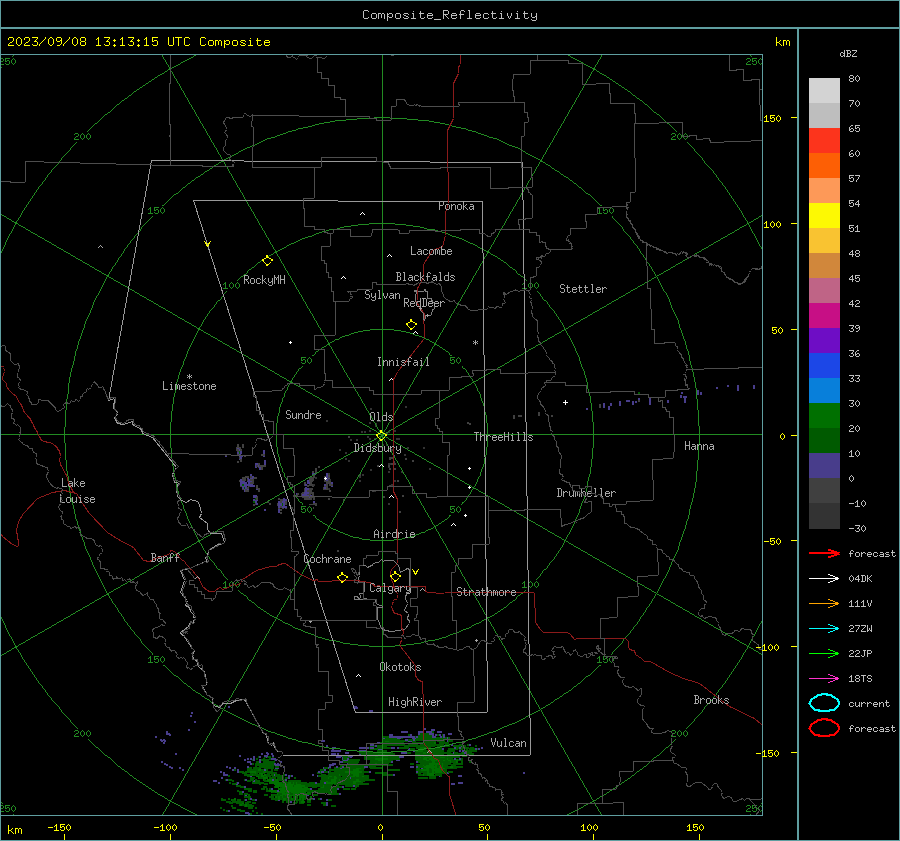Viewport: 900px width, 841px height.
Task: Click the Airdrie town label
Action: pos(394,534)
